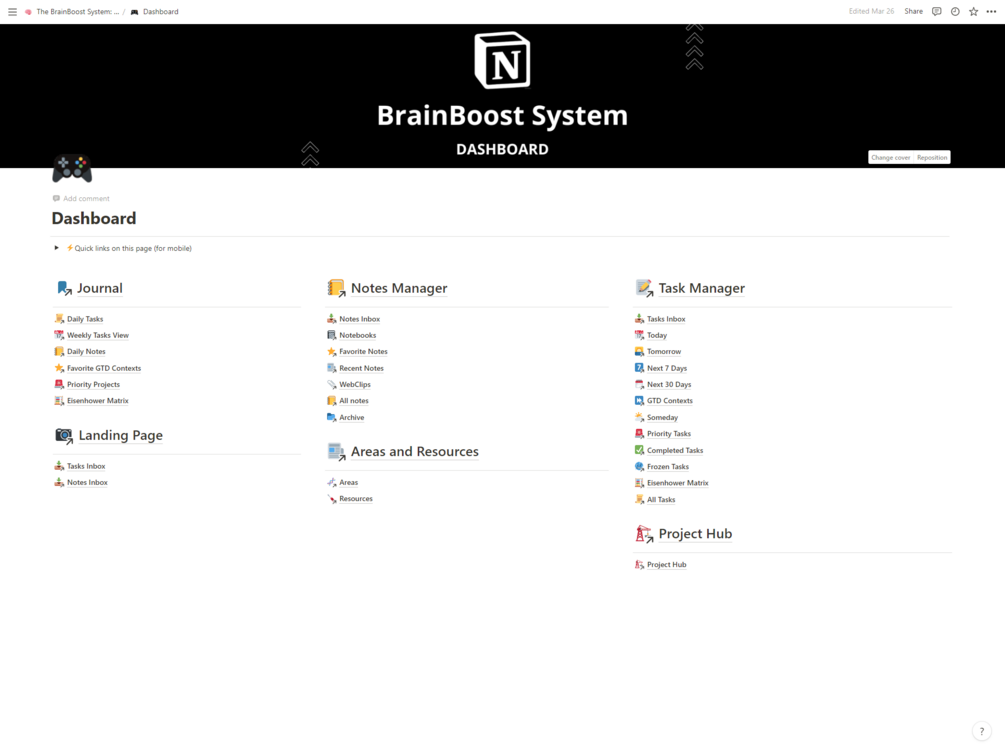1005x754 pixels.
Task: Open the All notes link
Action: [x=354, y=401]
